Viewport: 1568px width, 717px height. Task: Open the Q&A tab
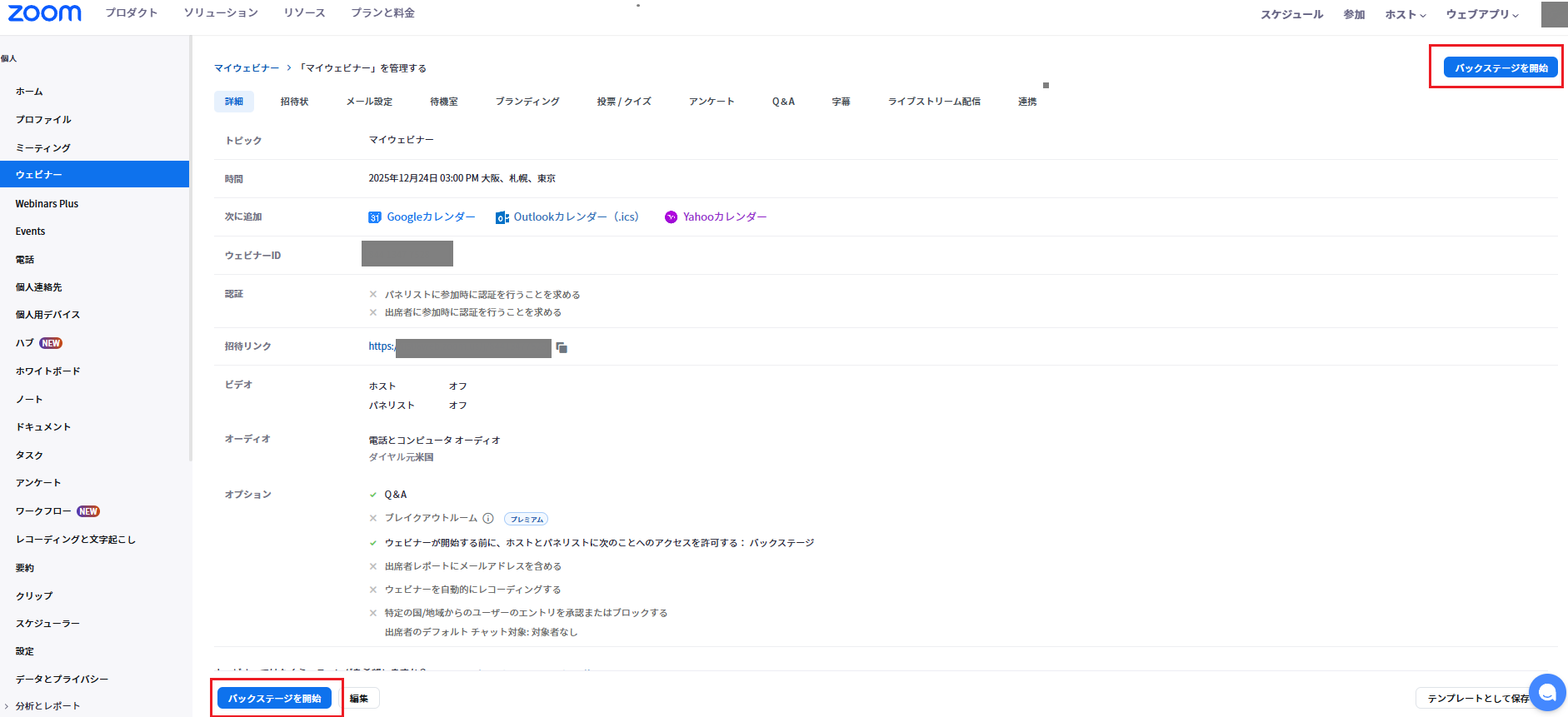(x=783, y=102)
